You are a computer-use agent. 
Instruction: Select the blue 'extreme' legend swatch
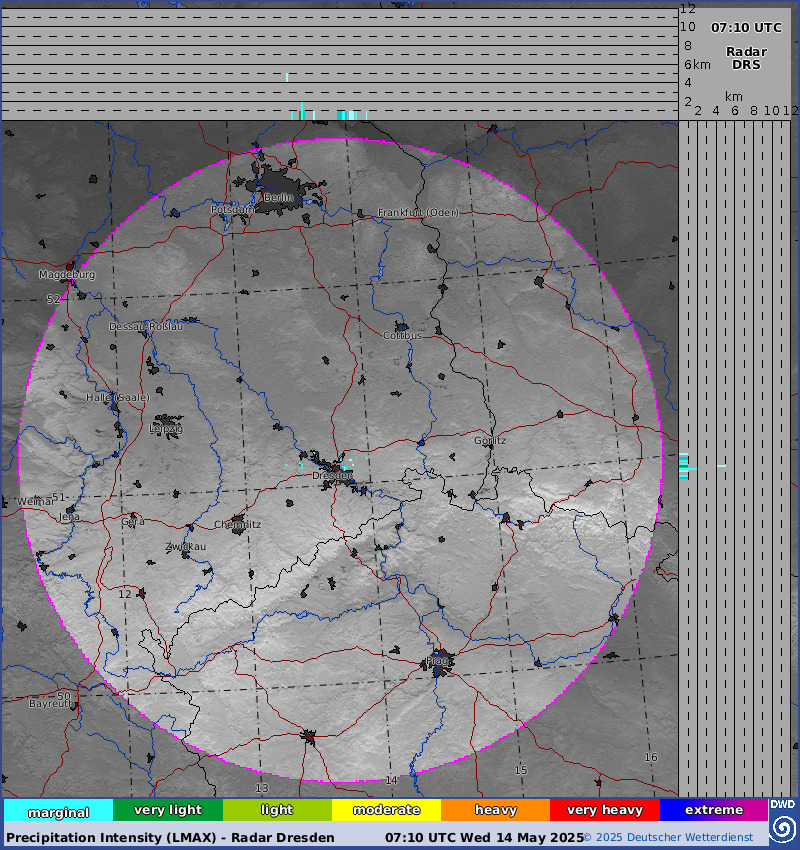pyautogui.click(x=713, y=810)
